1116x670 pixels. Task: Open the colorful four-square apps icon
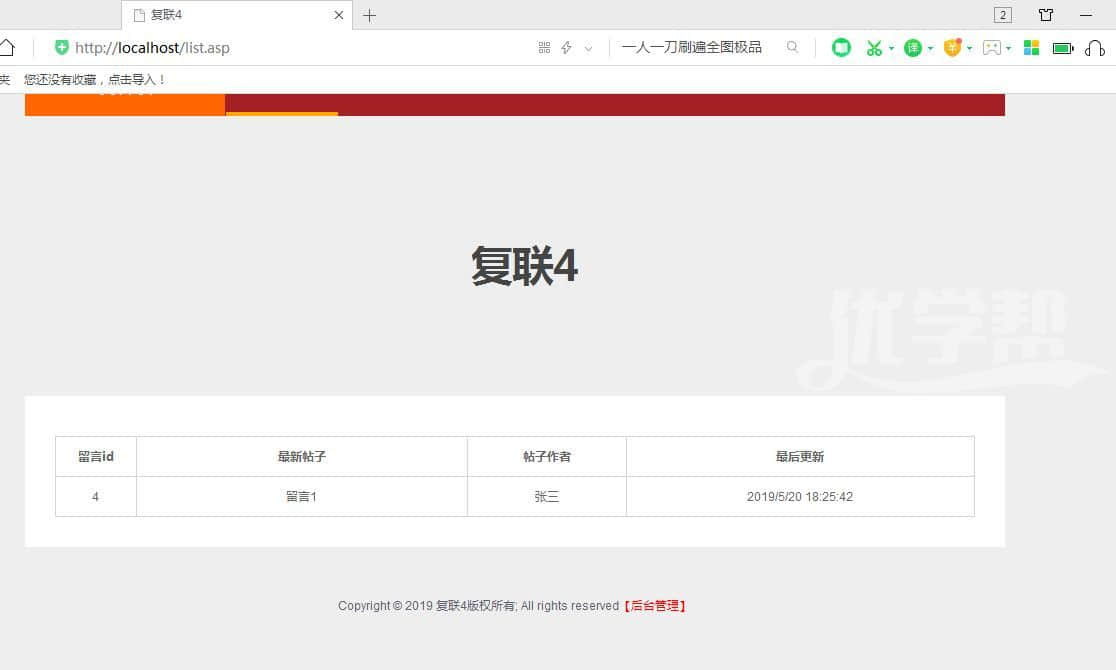tap(1032, 47)
